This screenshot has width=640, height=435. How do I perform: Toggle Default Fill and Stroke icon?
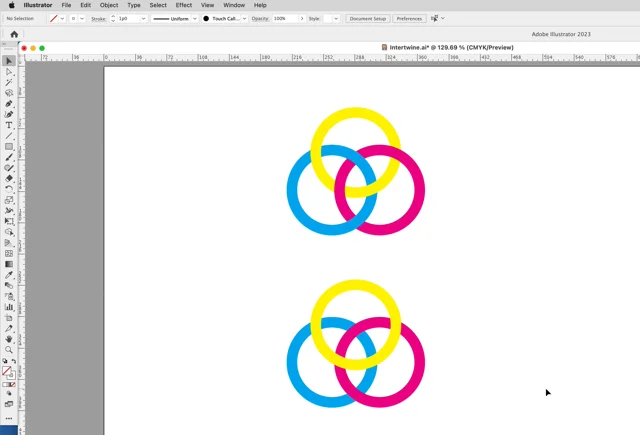5,361
